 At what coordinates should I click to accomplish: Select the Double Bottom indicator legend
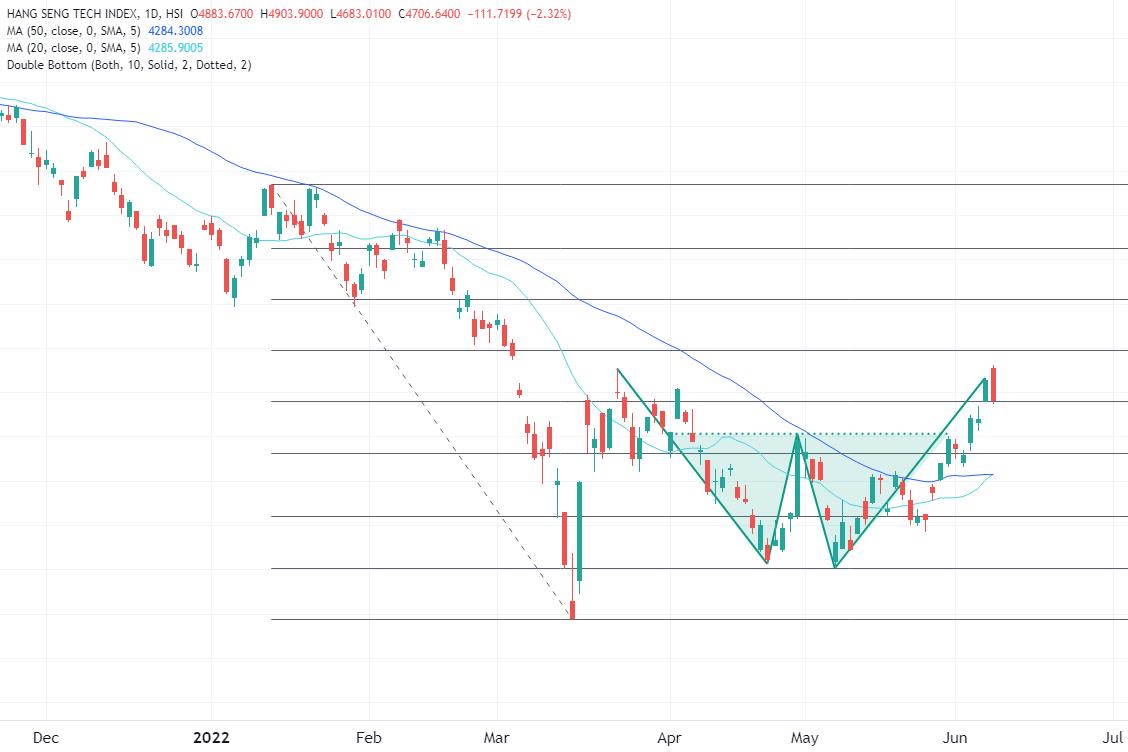coord(129,65)
